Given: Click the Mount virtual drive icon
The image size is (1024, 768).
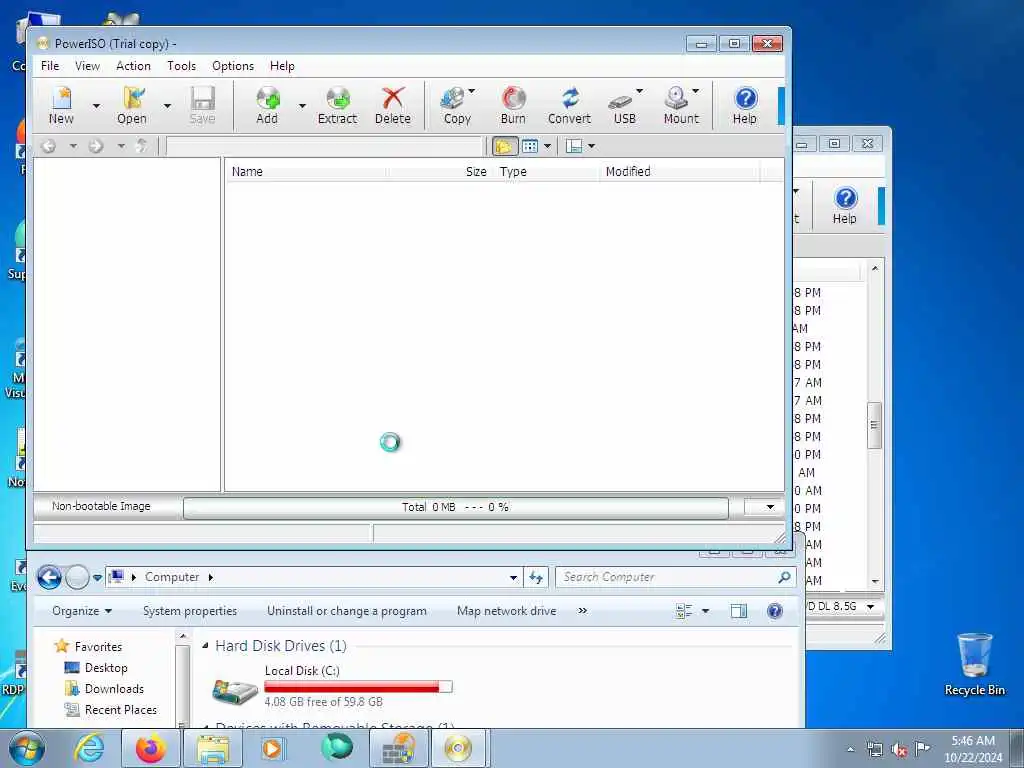Looking at the screenshot, I should (680, 105).
